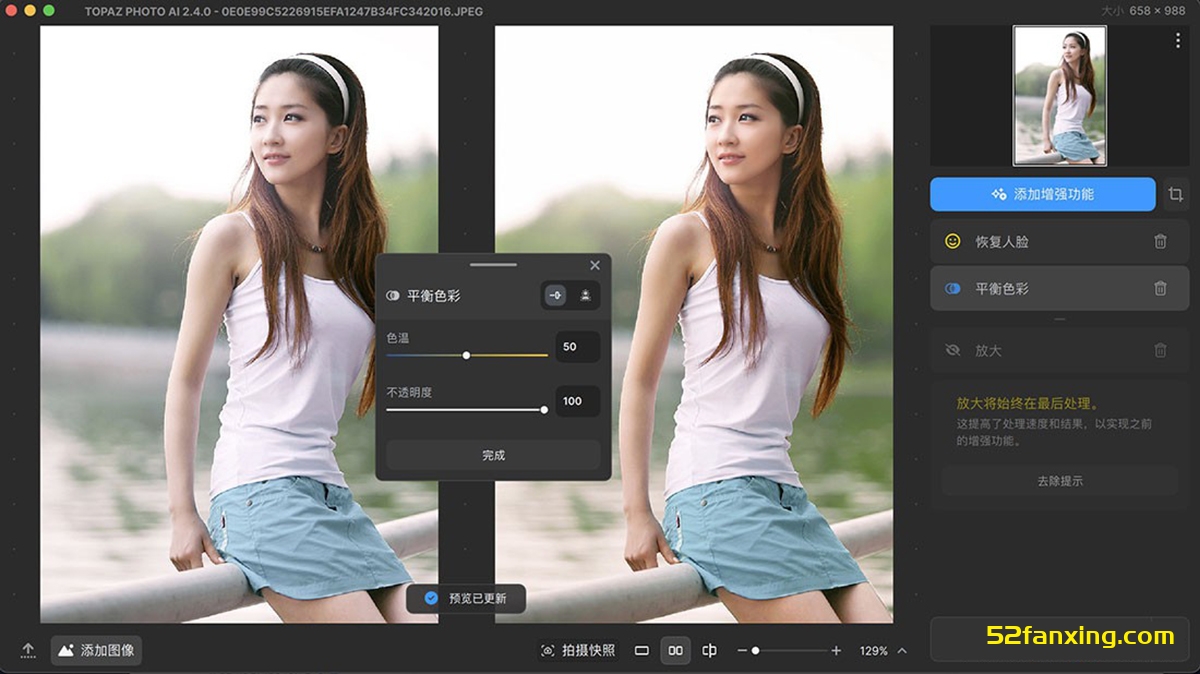
Task: Click the zoom out minus icon
Action: tap(742, 651)
